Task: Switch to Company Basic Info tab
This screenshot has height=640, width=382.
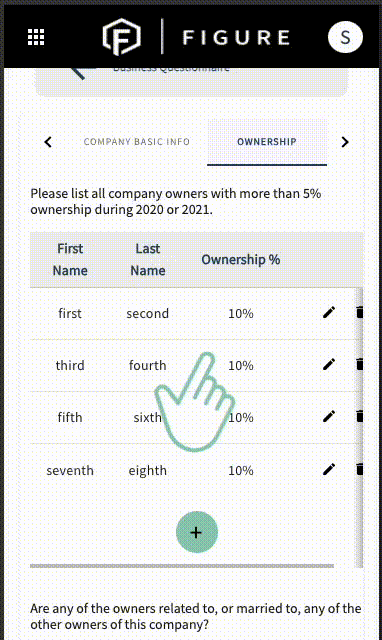Action: coord(136,142)
